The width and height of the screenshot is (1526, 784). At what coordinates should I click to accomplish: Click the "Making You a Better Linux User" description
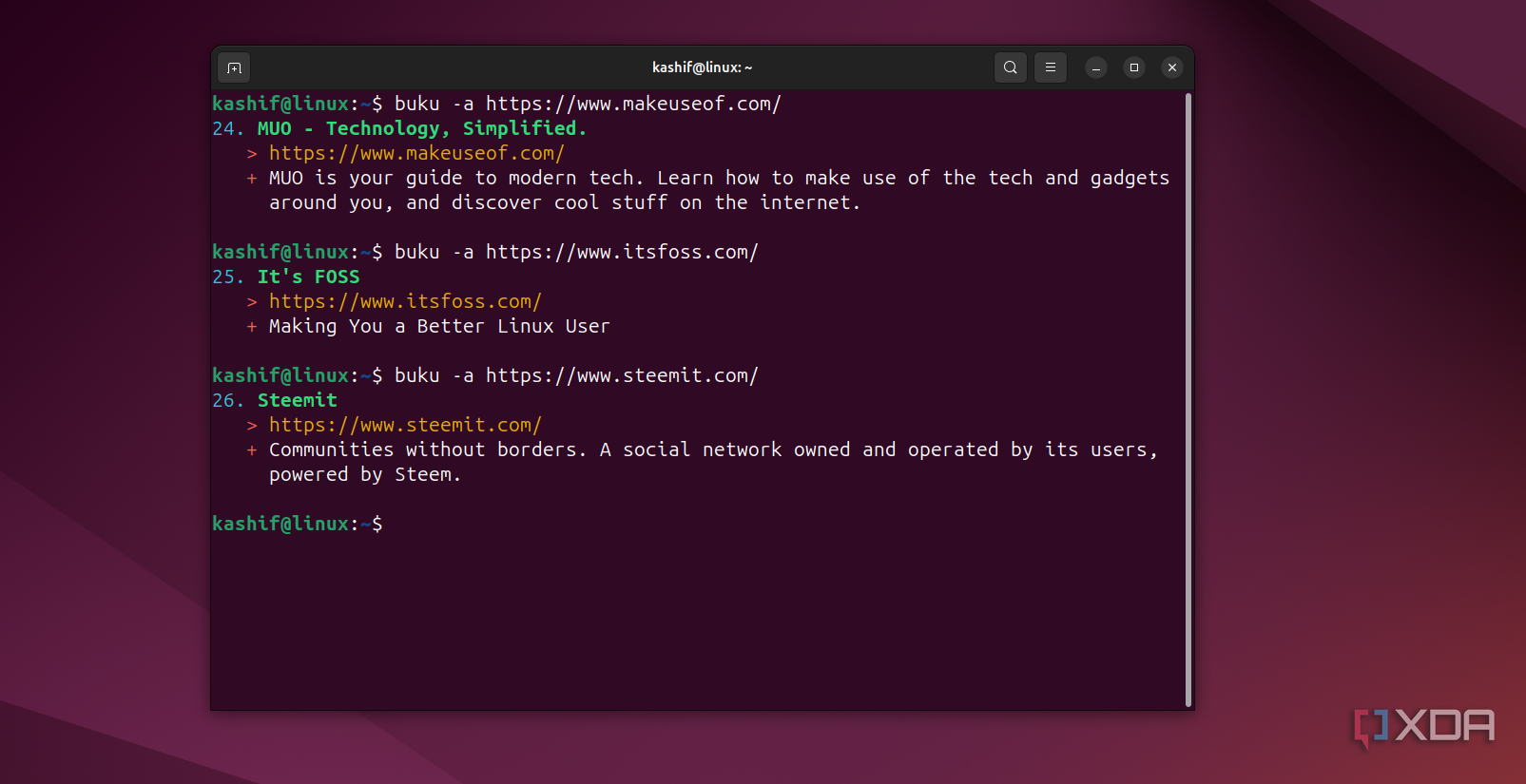pyautogui.click(x=439, y=326)
